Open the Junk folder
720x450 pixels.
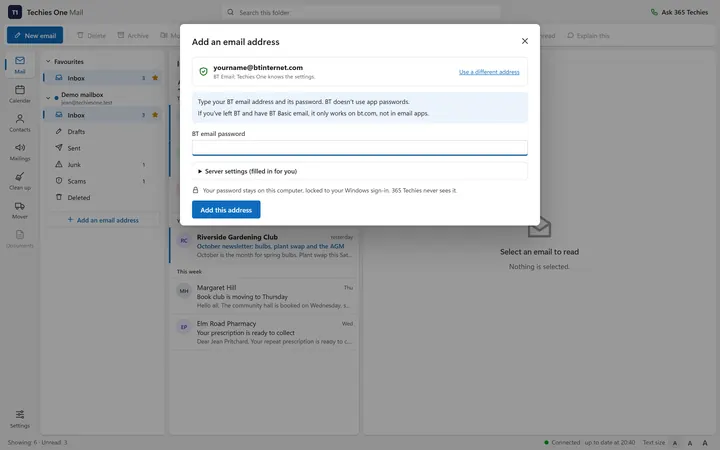pyautogui.click(x=102, y=164)
